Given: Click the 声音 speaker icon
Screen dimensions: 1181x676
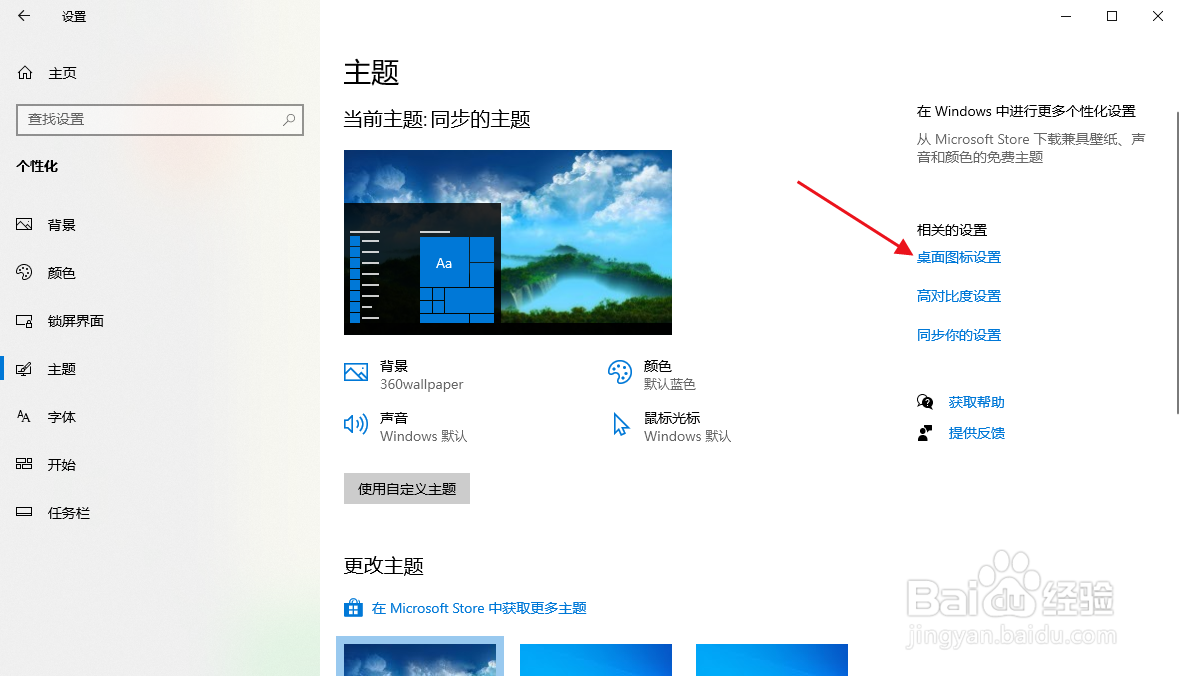Looking at the screenshot, I should click(x=356, y=425).
